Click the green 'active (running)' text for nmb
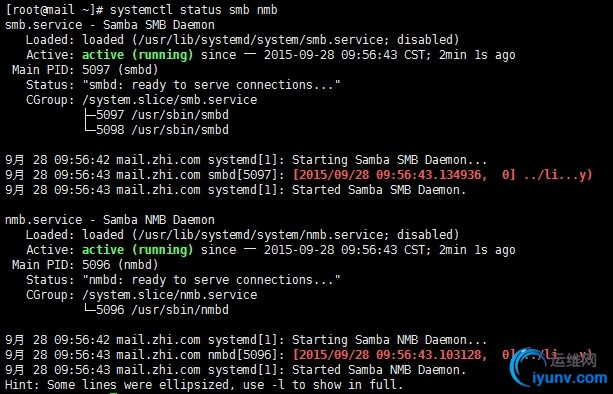Viewport: 613px width, 394px height. [x=138, y=250]
